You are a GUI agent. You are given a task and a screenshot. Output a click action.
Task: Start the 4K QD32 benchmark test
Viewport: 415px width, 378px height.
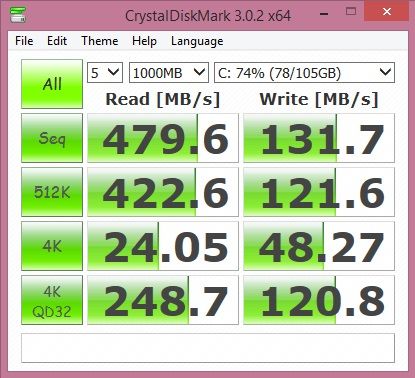[52, 300]
